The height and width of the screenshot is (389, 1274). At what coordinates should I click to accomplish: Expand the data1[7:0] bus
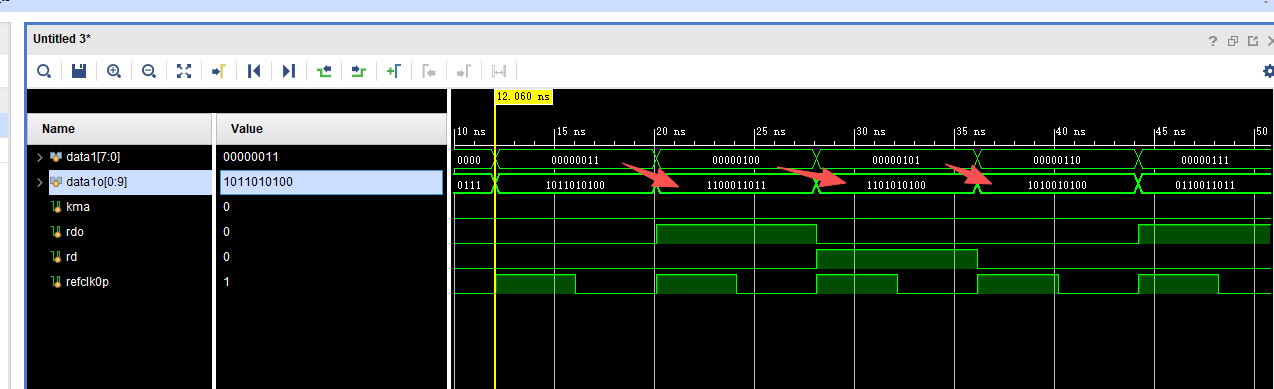click(40, 157)
